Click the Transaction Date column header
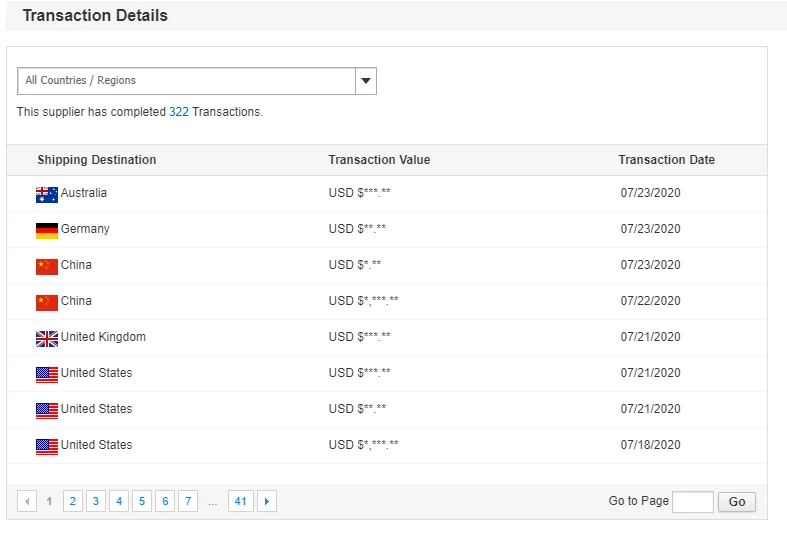Screen dimensions: 787x540 click(x=666, y=160)
